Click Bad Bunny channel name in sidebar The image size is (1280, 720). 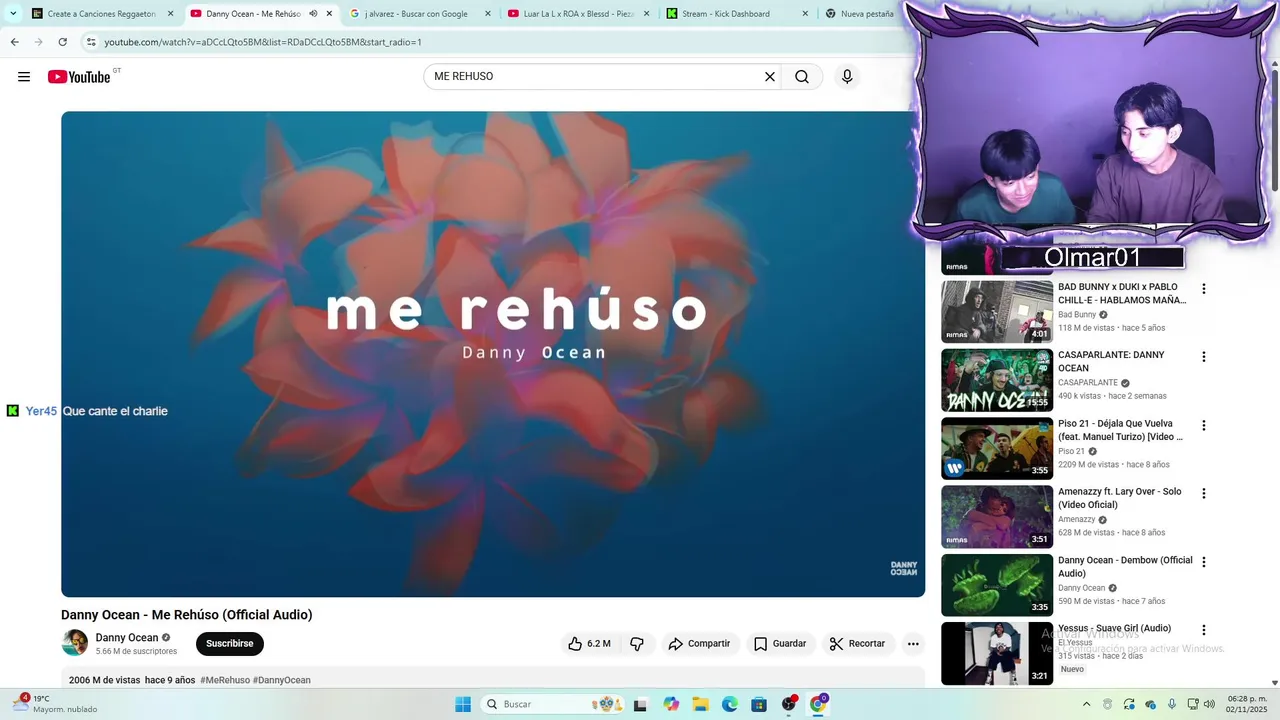[x=1077, y=315]
